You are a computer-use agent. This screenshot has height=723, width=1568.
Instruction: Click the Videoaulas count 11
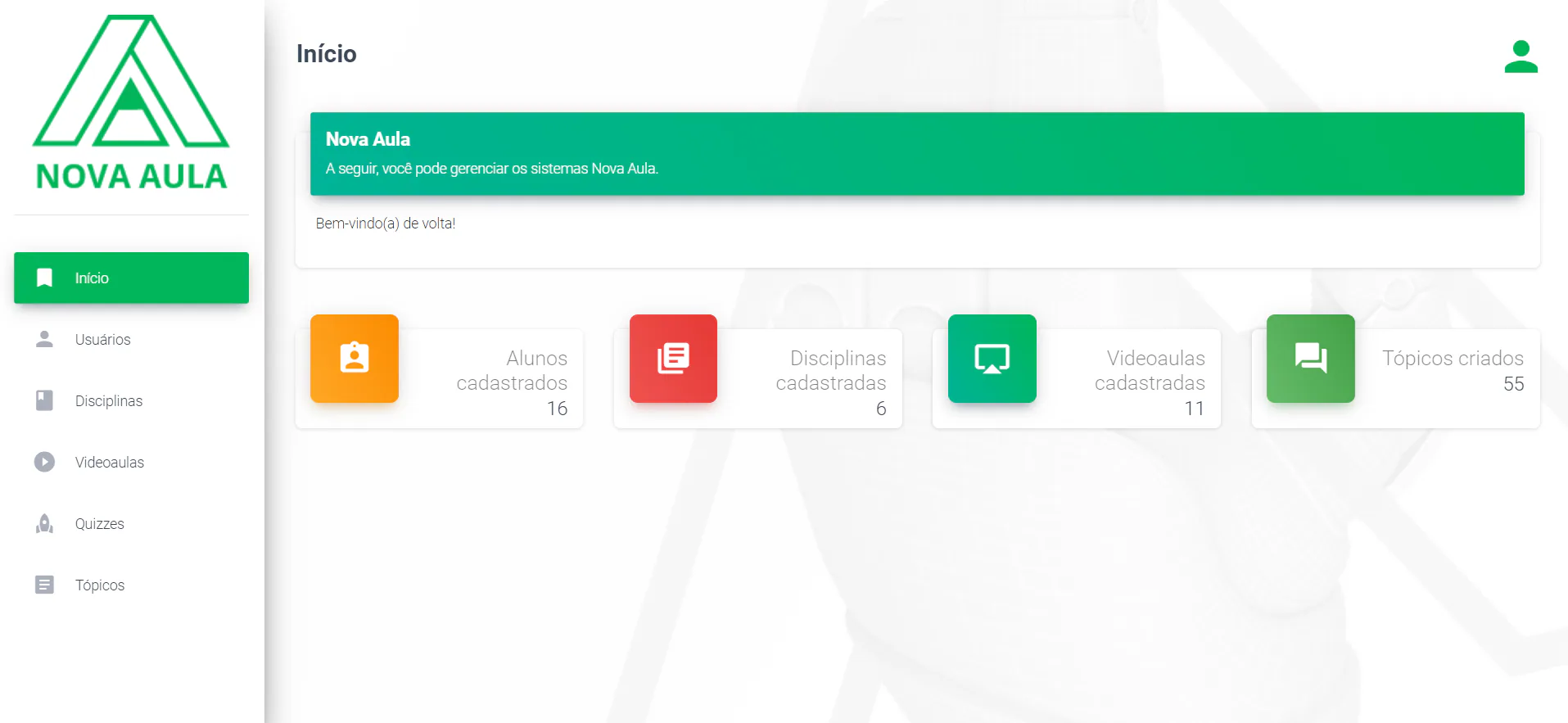1195,409
